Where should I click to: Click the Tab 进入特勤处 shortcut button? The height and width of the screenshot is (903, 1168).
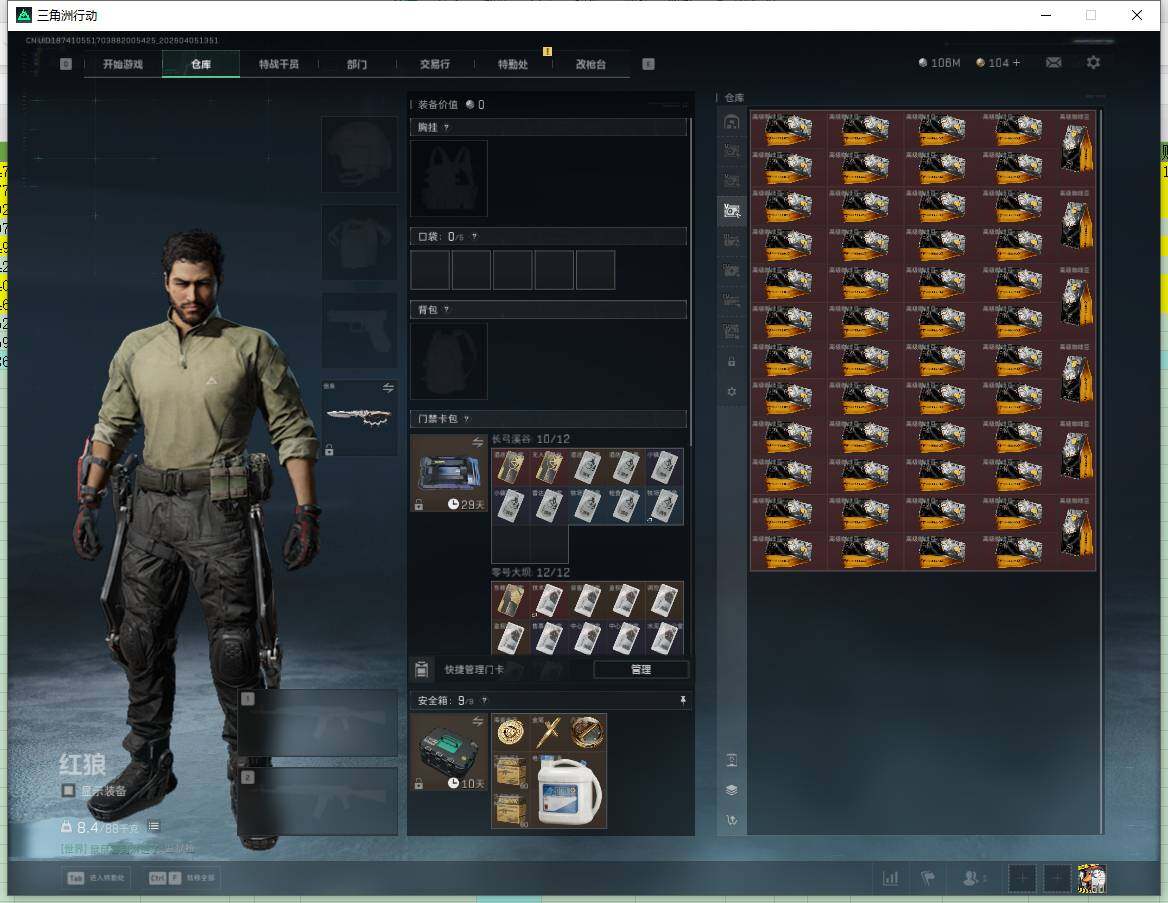click(x=98, y=878)
